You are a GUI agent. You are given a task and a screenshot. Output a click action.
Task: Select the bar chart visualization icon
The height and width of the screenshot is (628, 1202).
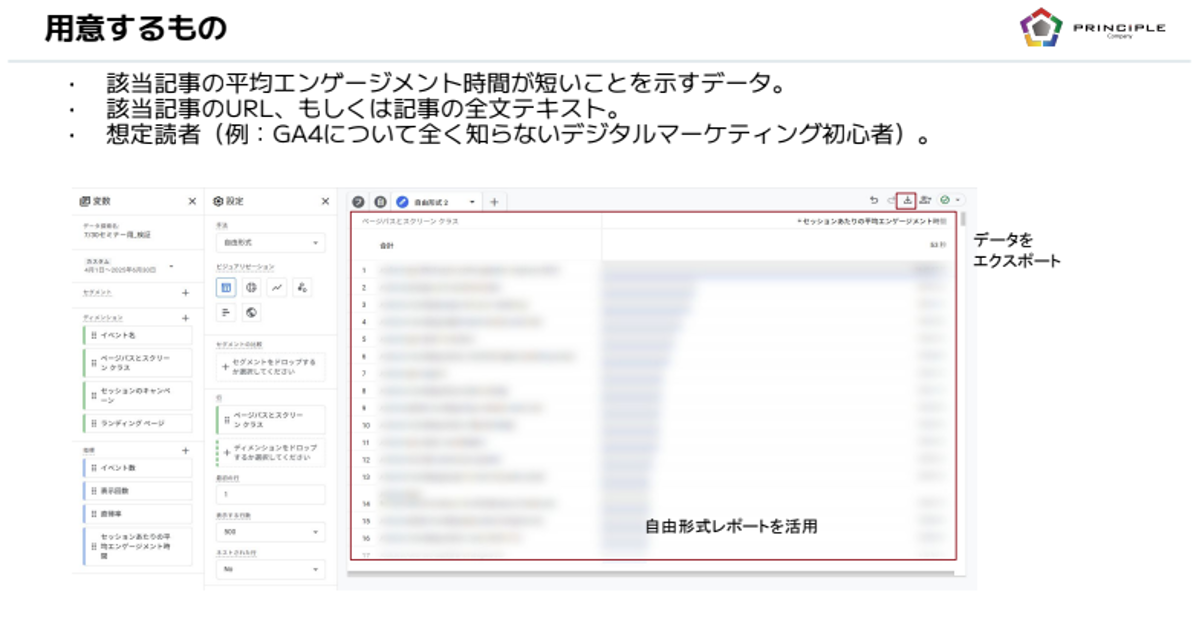[x=227, y=312]
